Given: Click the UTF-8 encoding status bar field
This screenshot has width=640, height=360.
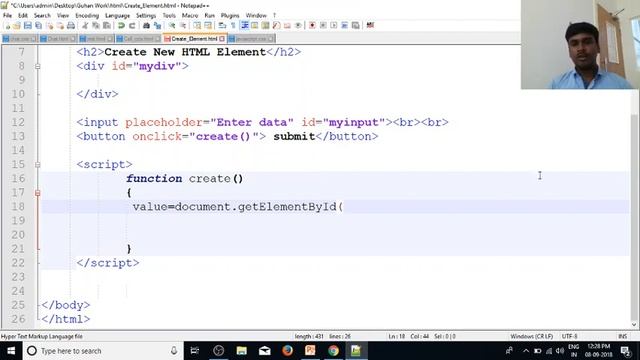Looking at the screenshot, I should pos(569,336).
